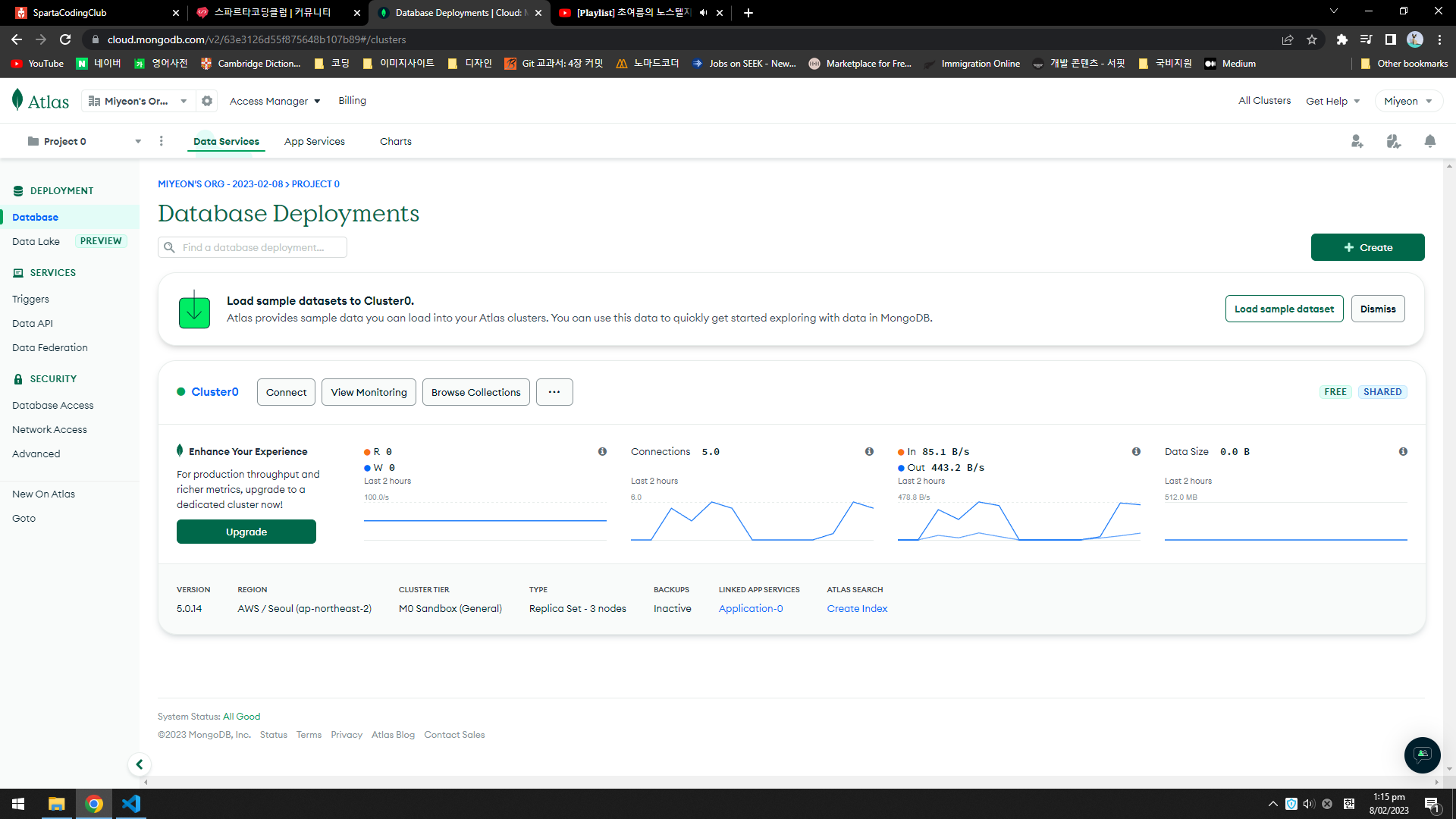1456x819 pixels.
Task: Open the Goto sidebar item
Action: [x=24, y=518]
